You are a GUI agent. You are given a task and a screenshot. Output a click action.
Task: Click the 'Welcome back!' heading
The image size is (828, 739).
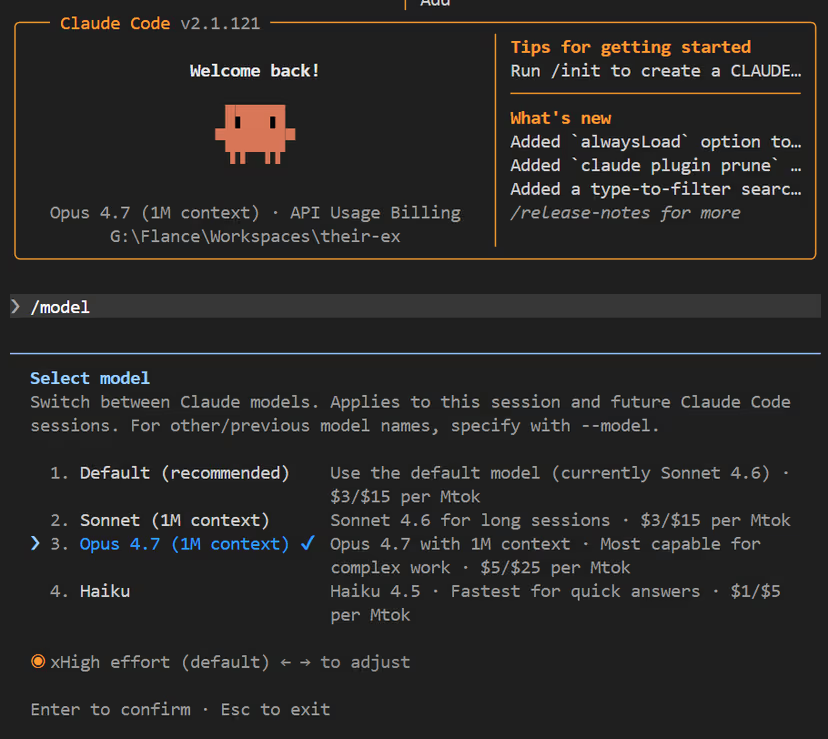[x=255, y=71]
